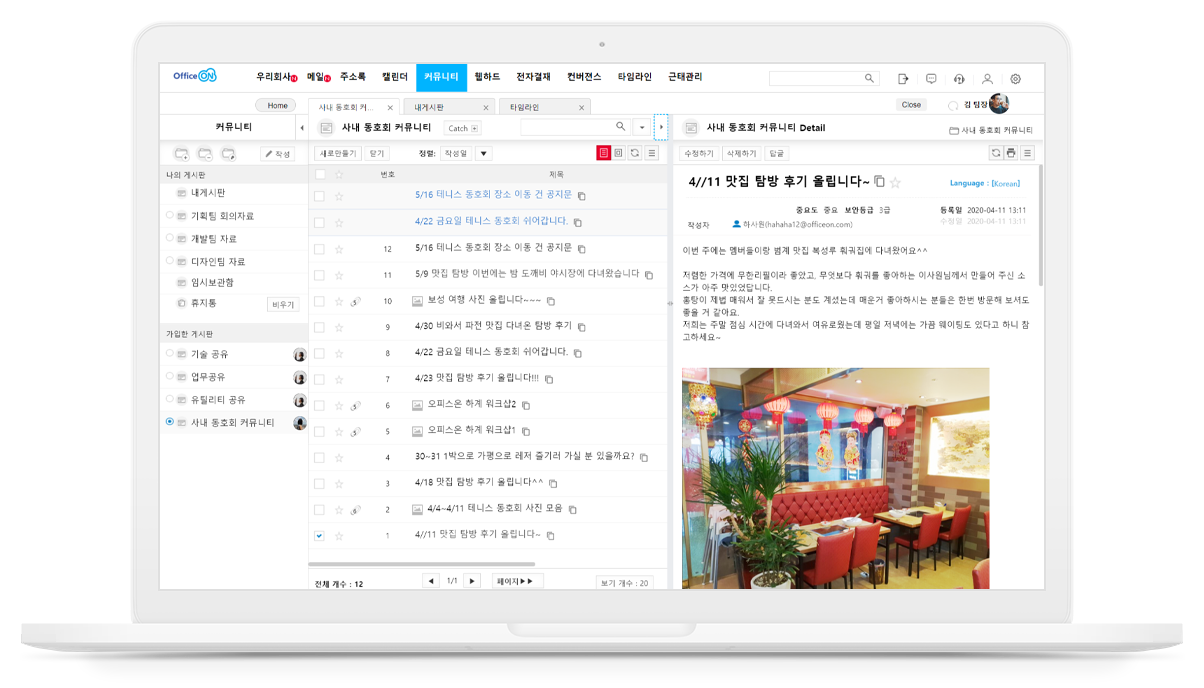
Task: Click the logout door icon
Action: click(x=903, y=78)
